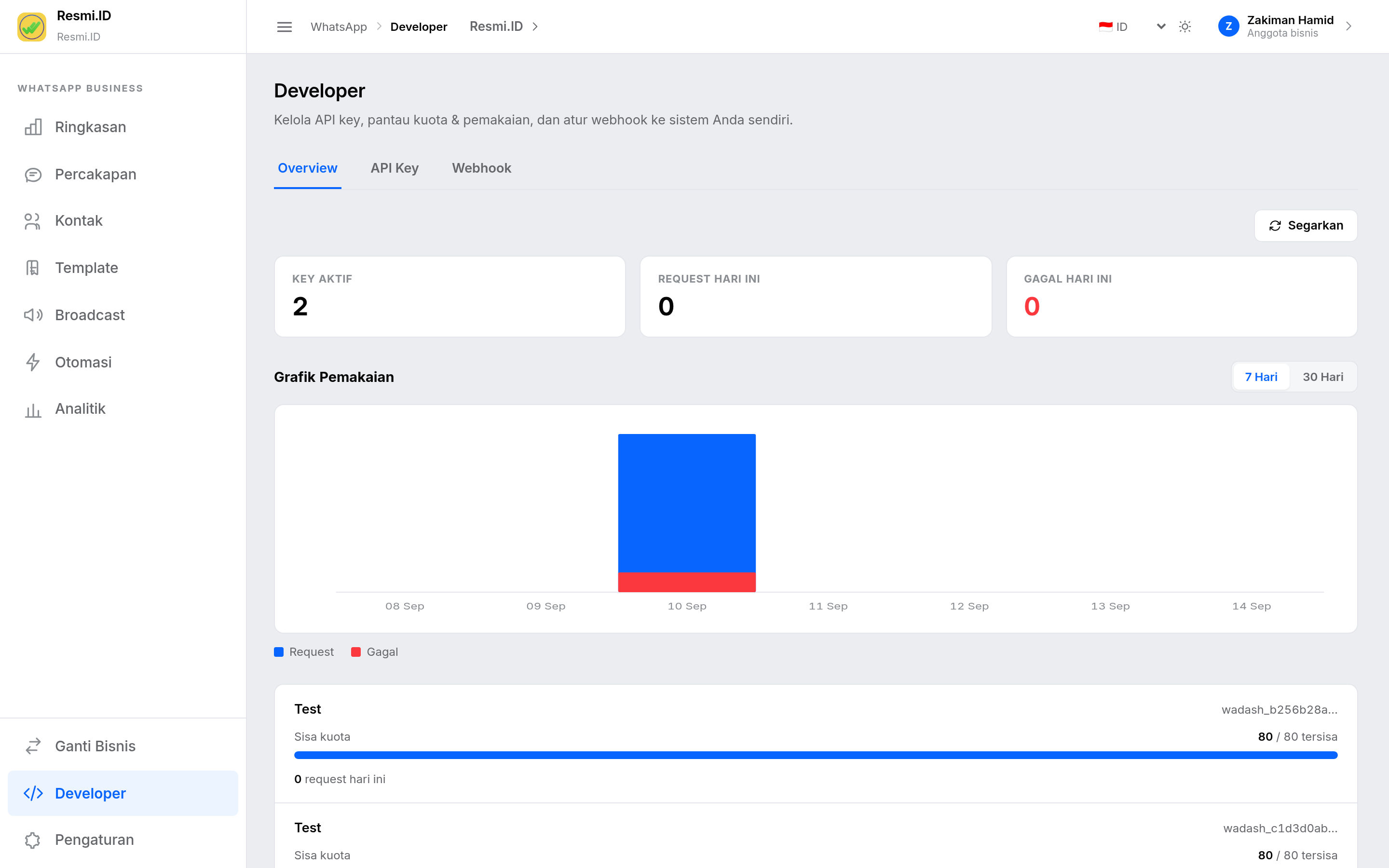Viewport: 1389px width, 868px height.
Task: Click the Template document icon
Action: 33,268
